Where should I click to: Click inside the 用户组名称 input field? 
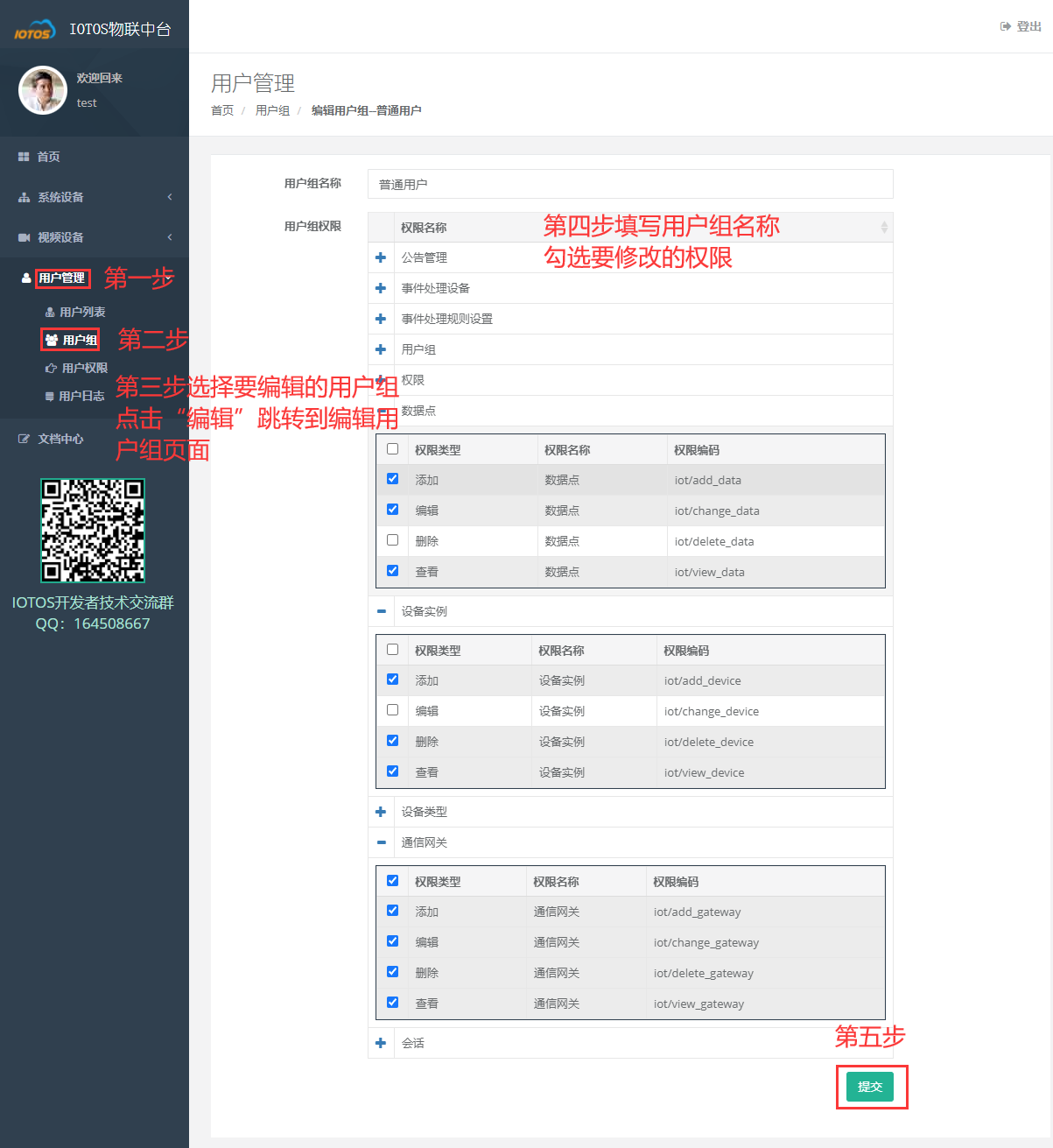pos(630,184)
